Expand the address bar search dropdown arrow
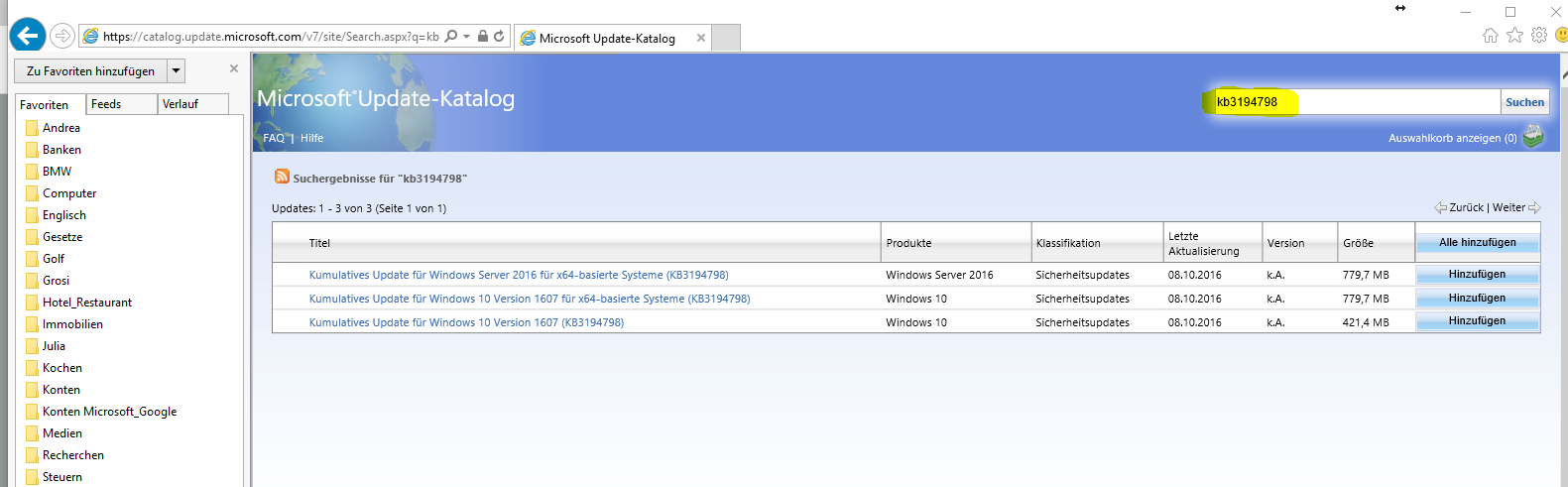This screenshot has height=487, width=1568. (466, 37)
